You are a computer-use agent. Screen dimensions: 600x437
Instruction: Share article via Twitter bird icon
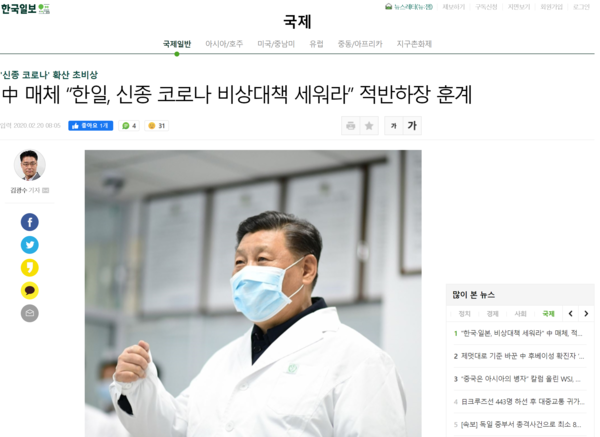(29, 245)
